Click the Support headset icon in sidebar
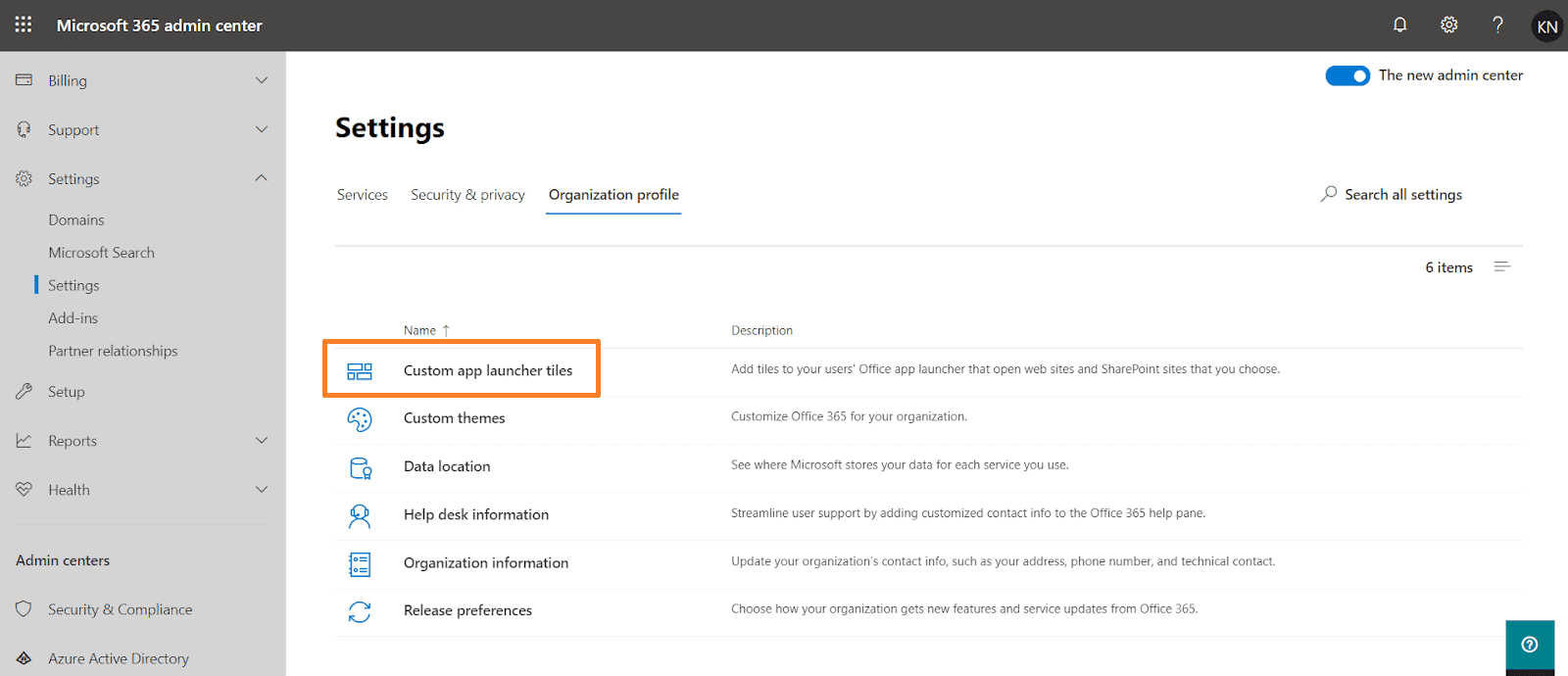 (24, 129)
